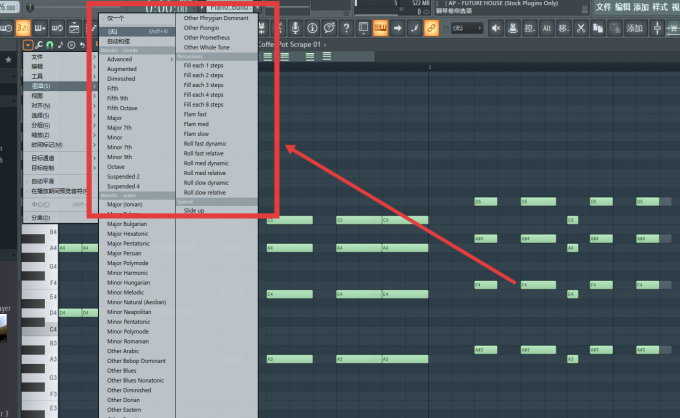680x418 pixels.
Task: Open the help question mark icon
Action: (346, 28)
